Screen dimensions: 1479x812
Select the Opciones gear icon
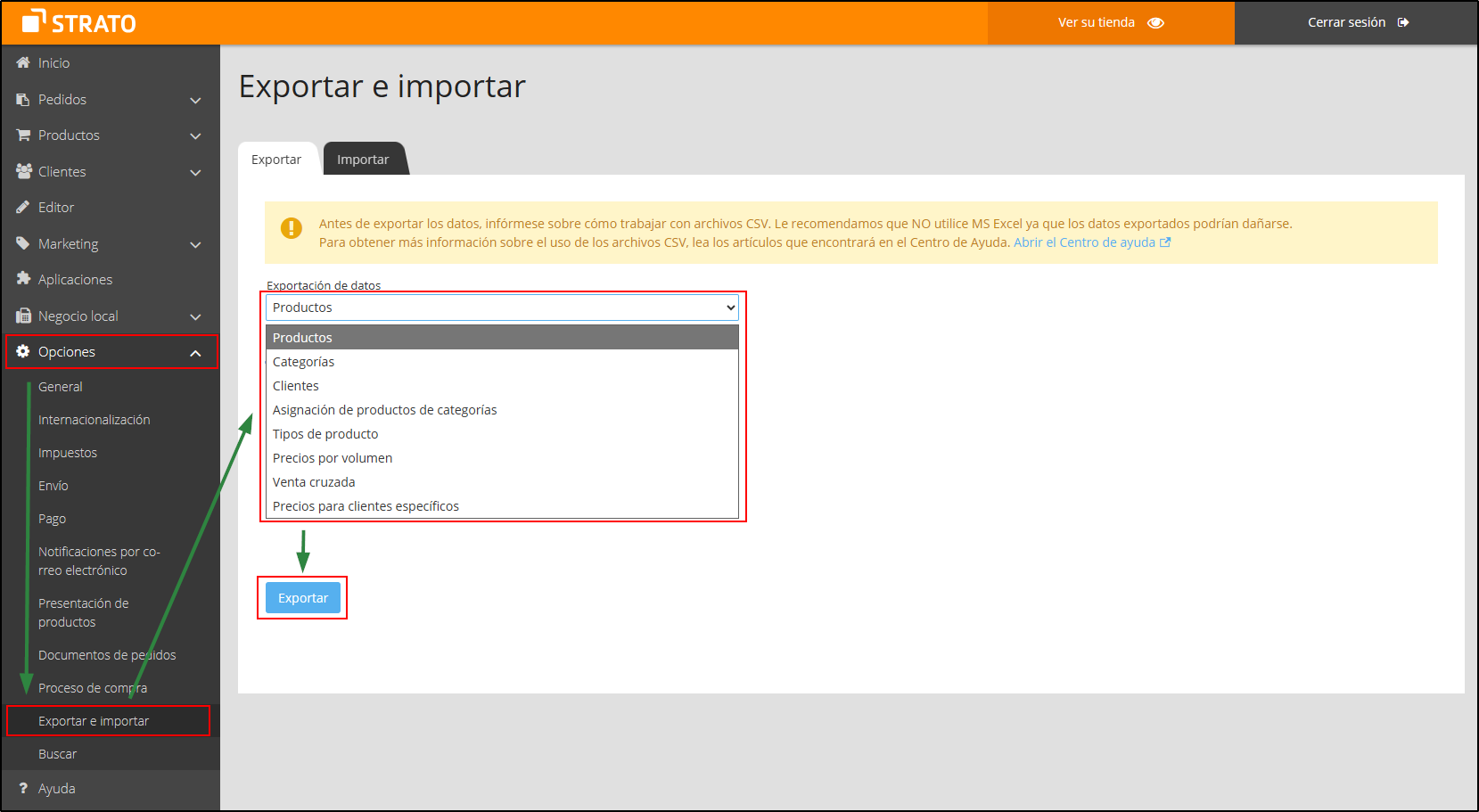pos(22,351)
